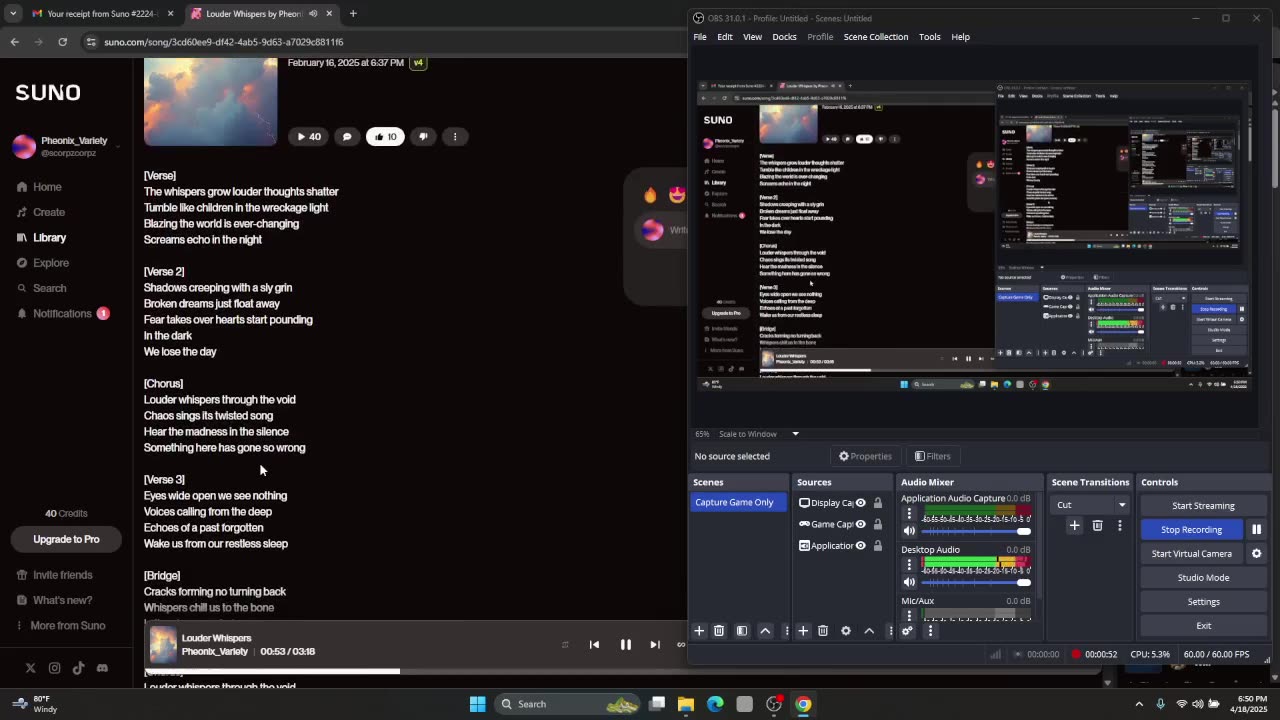Click the Upgrade to Pro button
The image size is (1280, 720).
click(66, 539)
